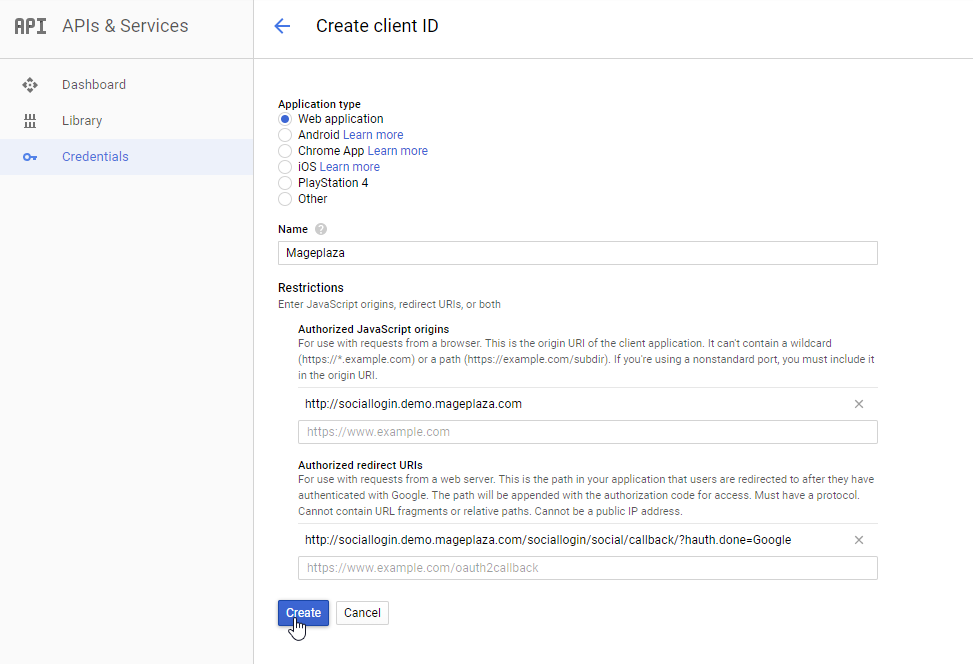Screen dimensions: 973x664
Task: Focus the empty Authorized redirect URIs field
Action: click(x=587, y=568)
